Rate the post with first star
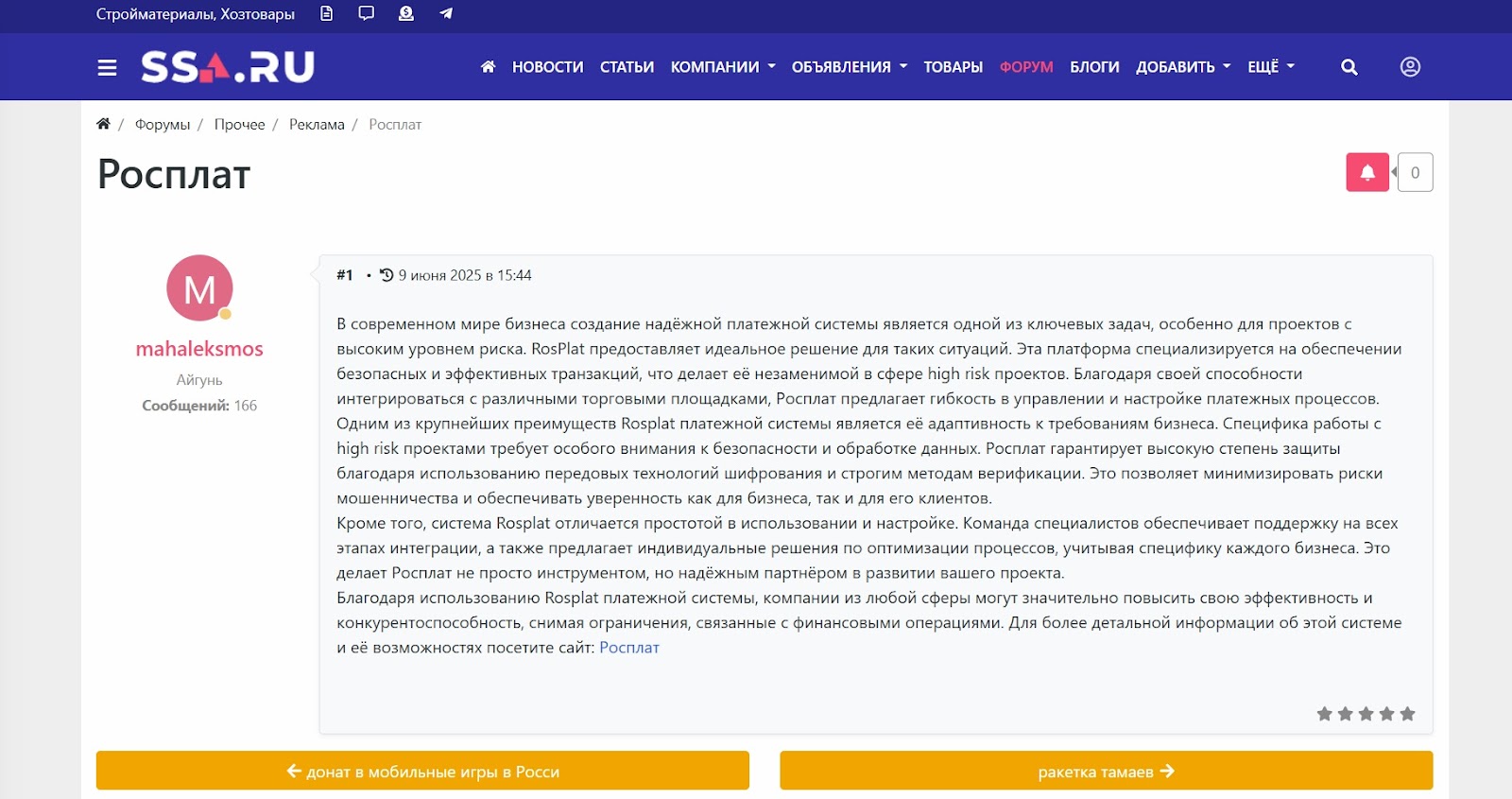Image resolution: width=1512 pixels, height=799 pixels. (x=1325, y=714)
